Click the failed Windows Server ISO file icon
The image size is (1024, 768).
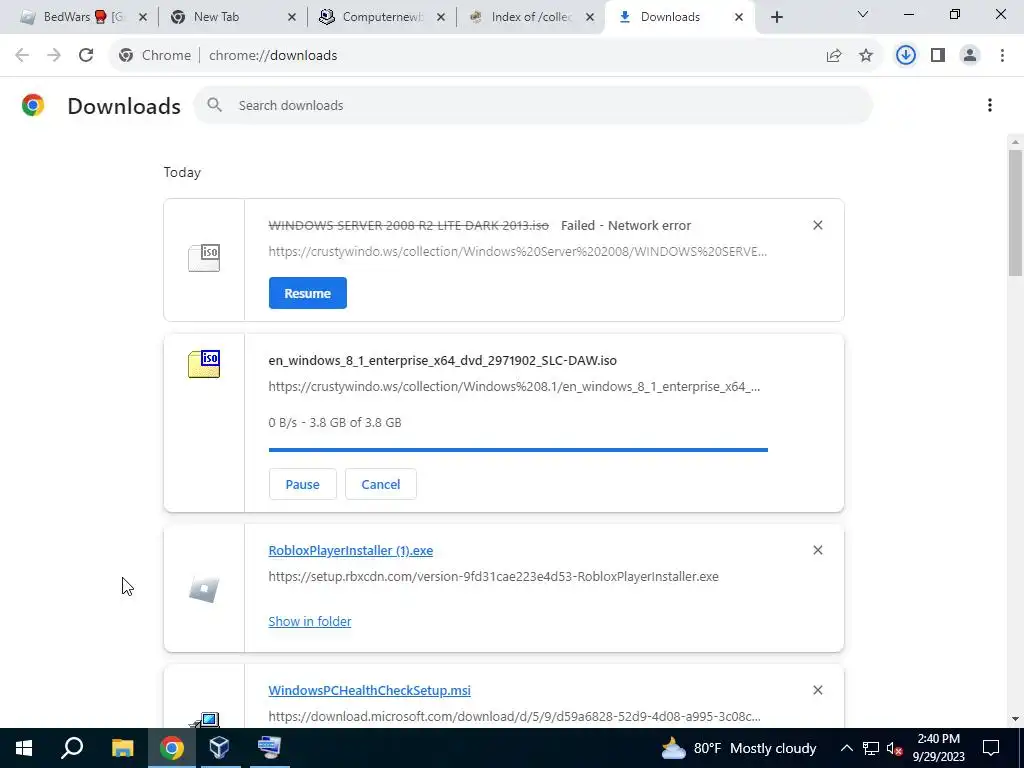[x=204, y=258]
